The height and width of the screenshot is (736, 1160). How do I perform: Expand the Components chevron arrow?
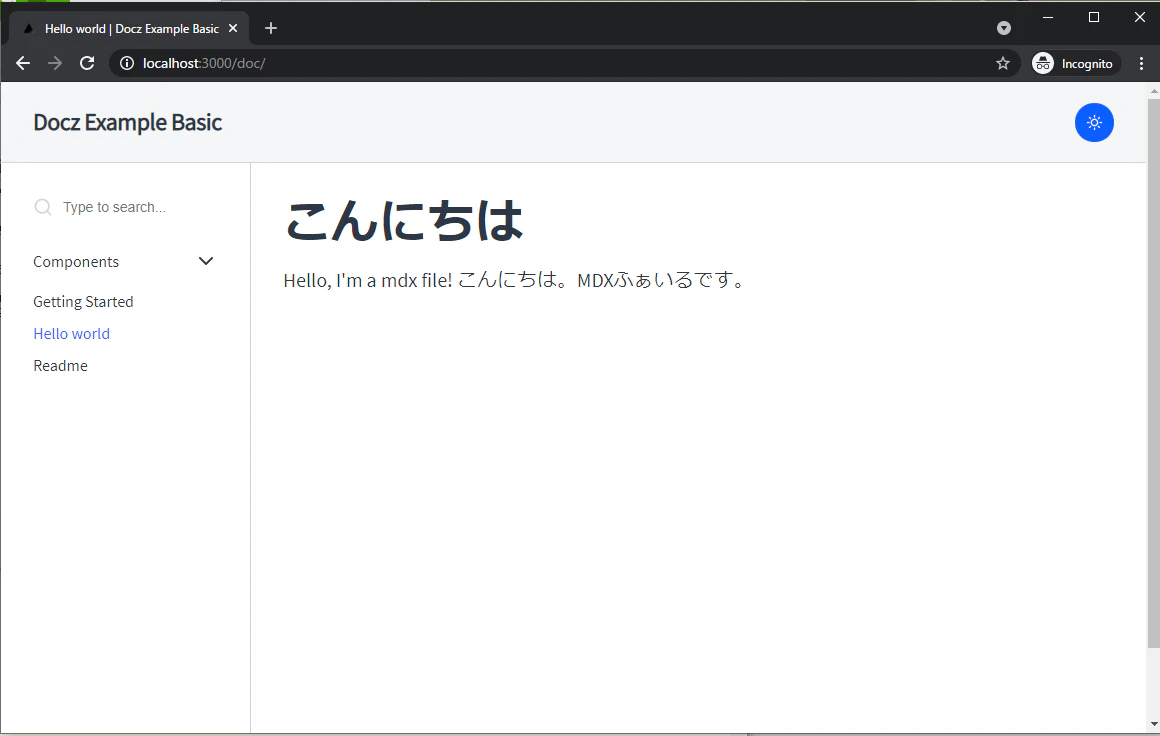point(206,261)
